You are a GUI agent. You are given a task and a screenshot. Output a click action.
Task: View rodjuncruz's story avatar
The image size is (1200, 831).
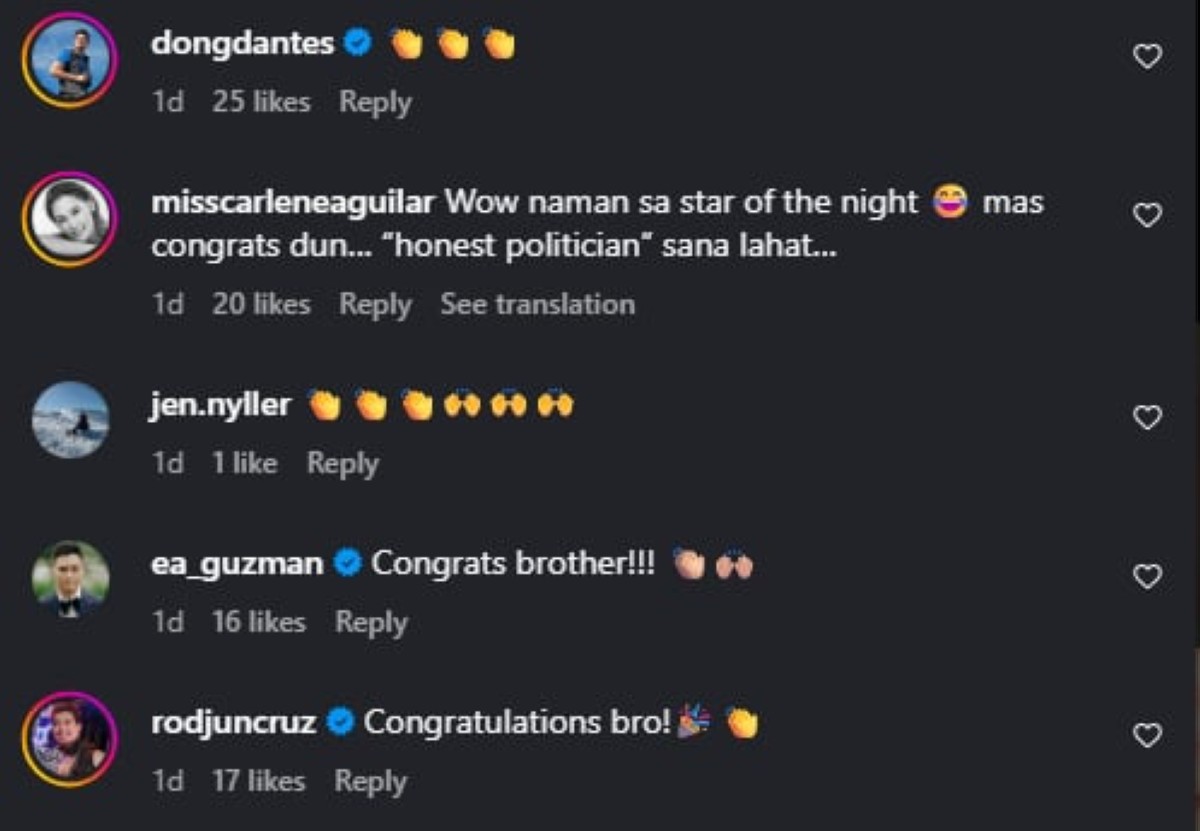70,739
